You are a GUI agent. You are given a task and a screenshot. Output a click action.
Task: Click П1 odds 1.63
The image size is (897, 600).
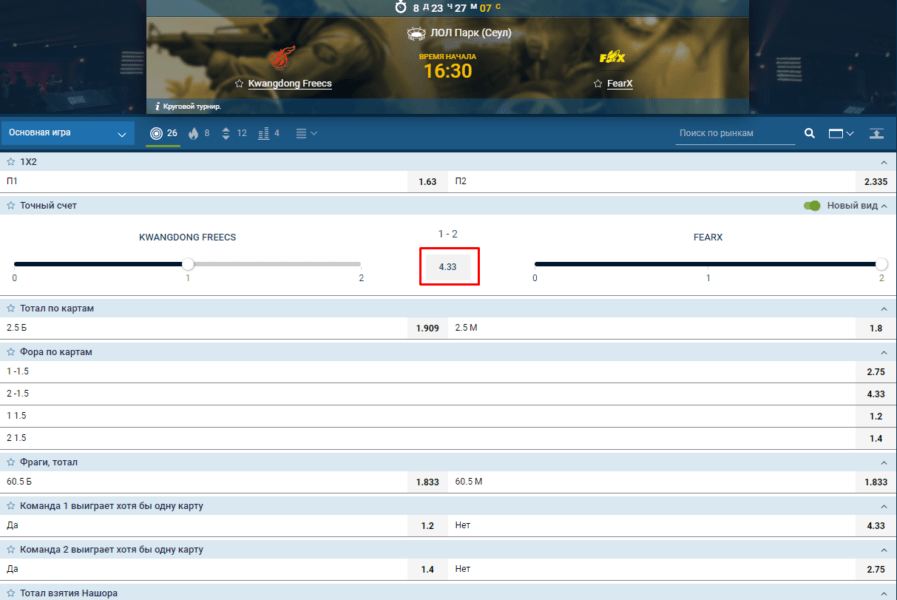coord(427,182)
